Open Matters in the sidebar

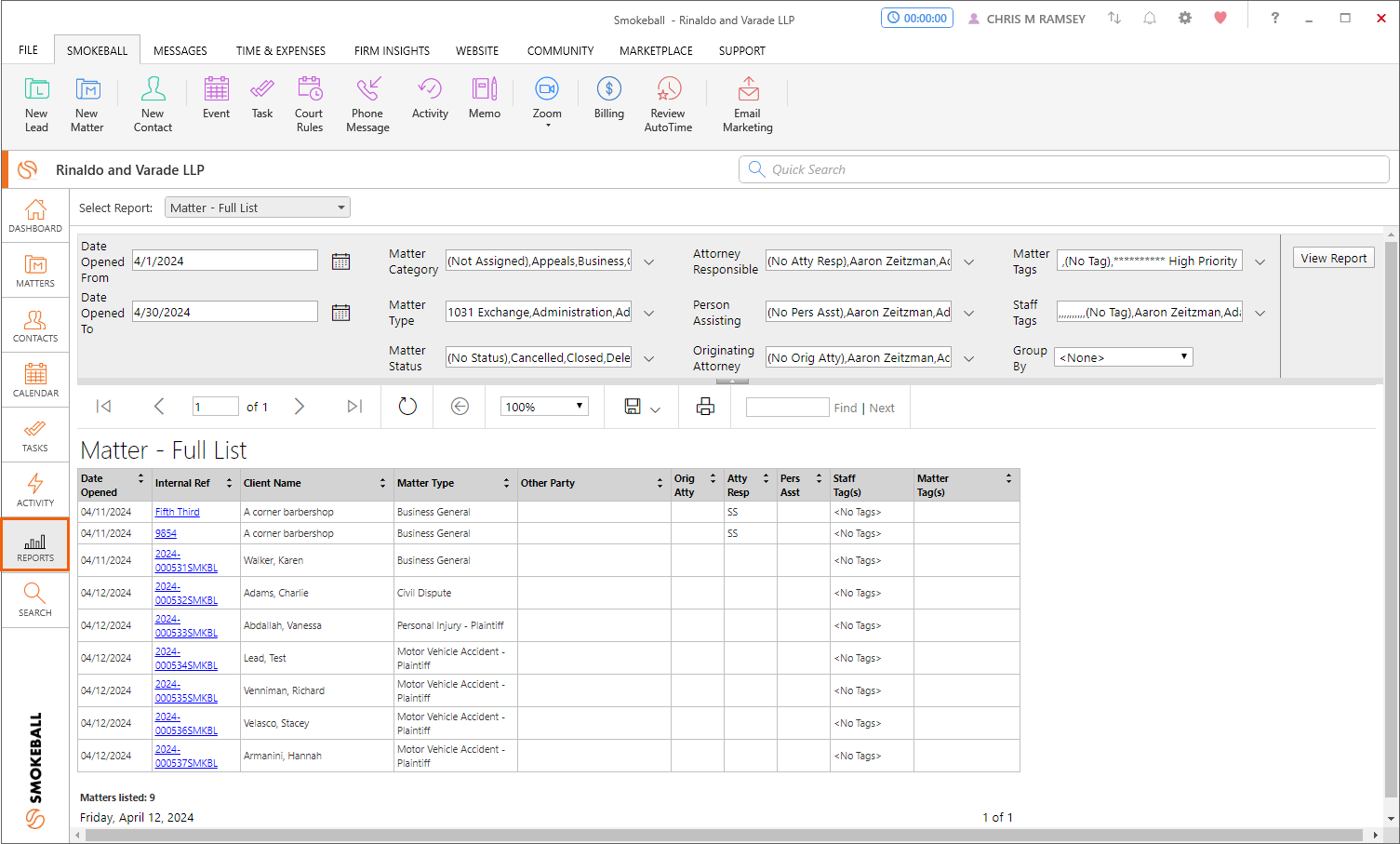click(35, 271)
